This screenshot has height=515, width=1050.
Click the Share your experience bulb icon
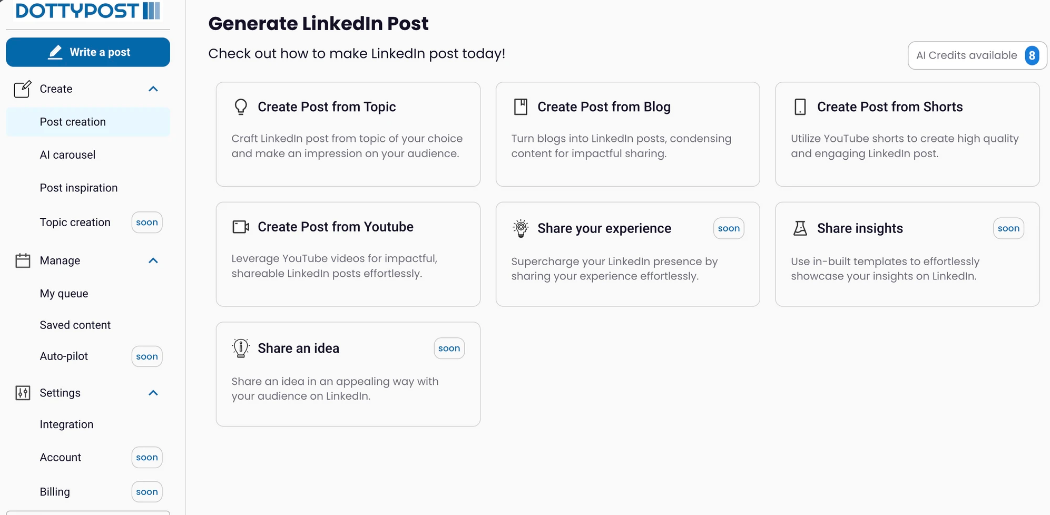[x=520, y=228]
